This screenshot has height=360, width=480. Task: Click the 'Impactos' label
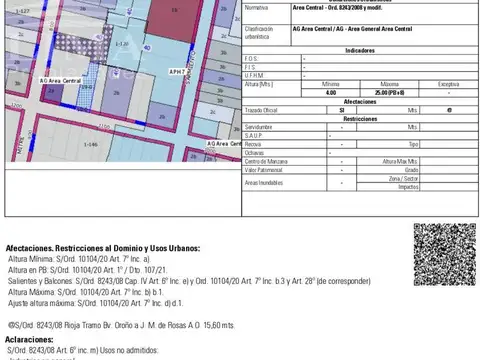(408, 187)
